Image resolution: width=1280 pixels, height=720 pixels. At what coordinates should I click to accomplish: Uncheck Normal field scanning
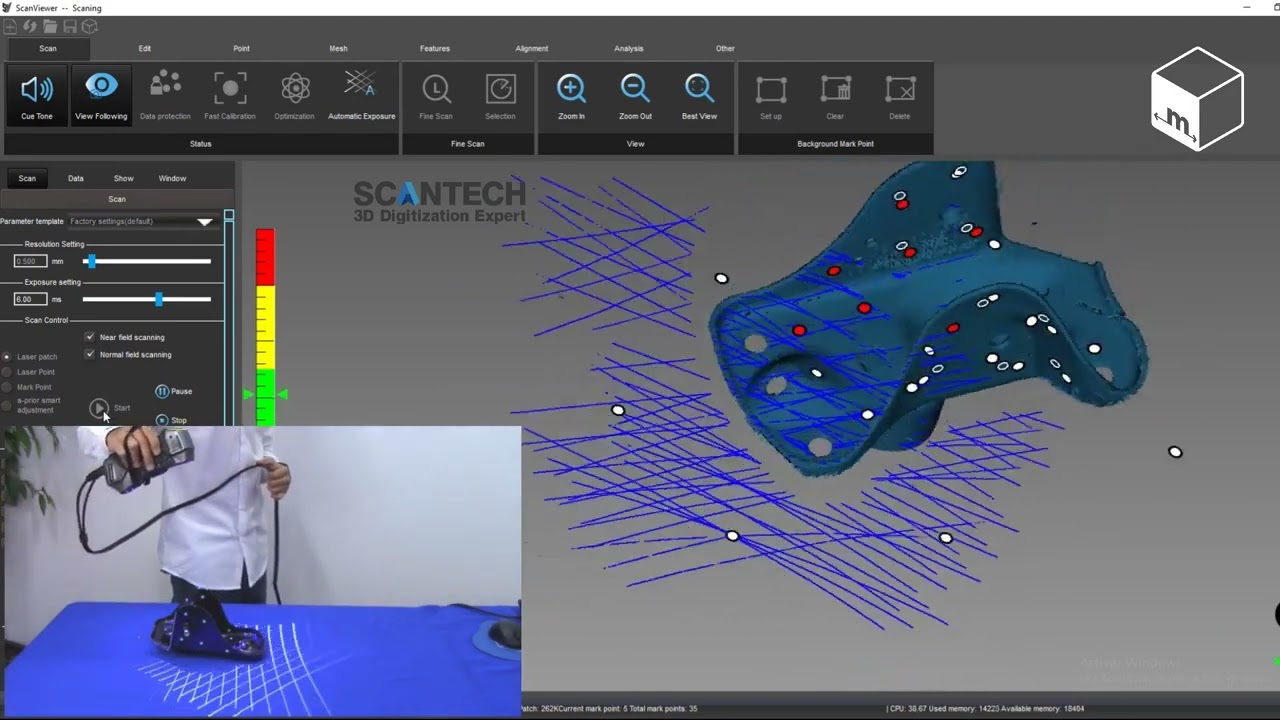90,354
